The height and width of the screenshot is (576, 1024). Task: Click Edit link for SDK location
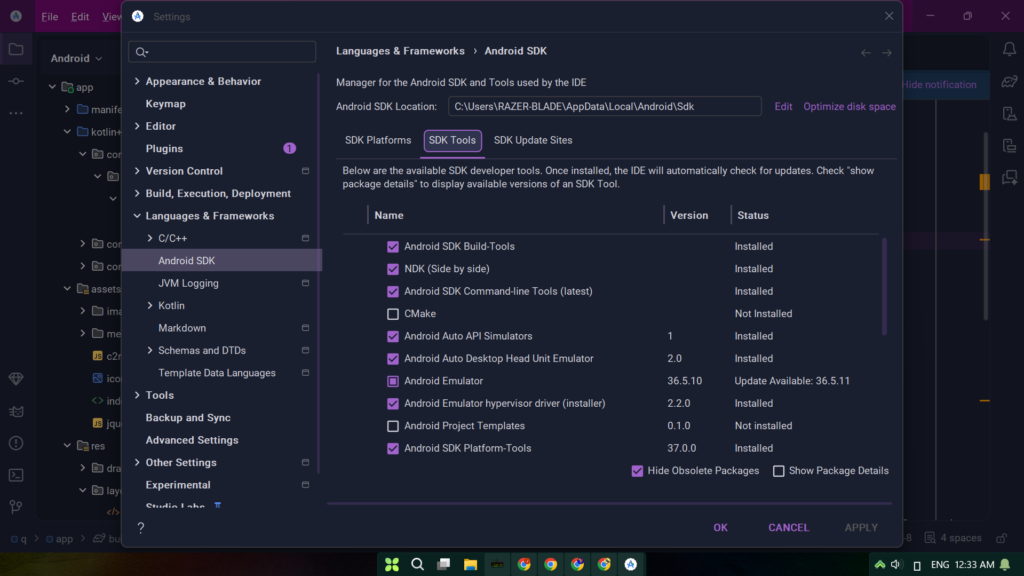point(783,106)
